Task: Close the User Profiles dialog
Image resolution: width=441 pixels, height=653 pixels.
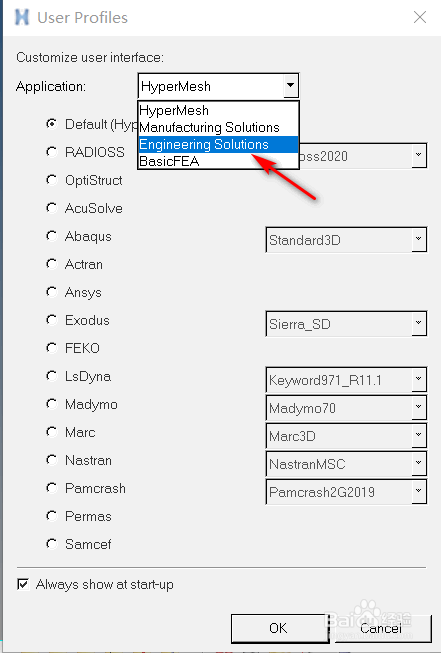Action: pyautogui.click(x=419, y=17)
